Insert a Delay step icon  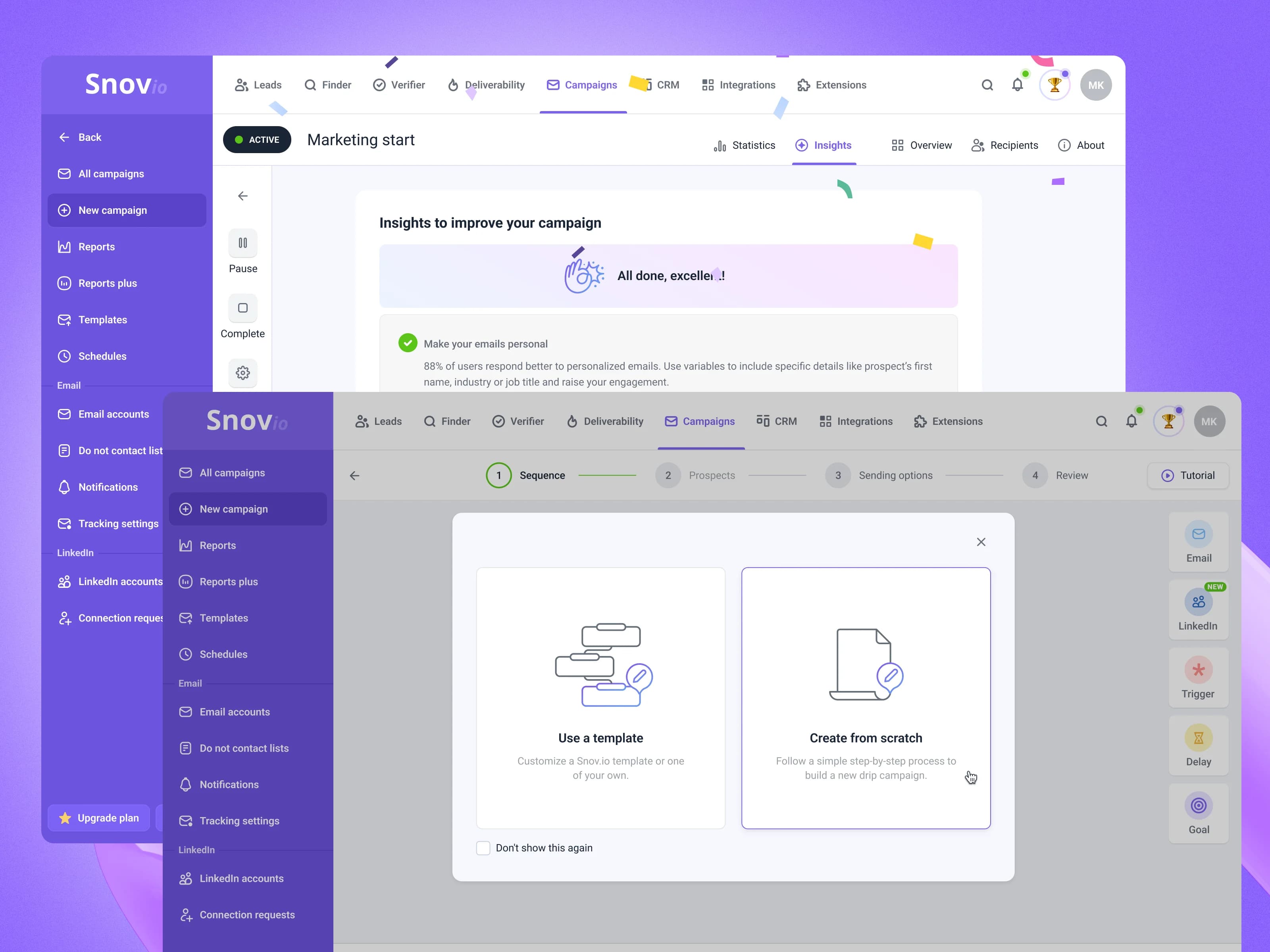click(1198, 737)
